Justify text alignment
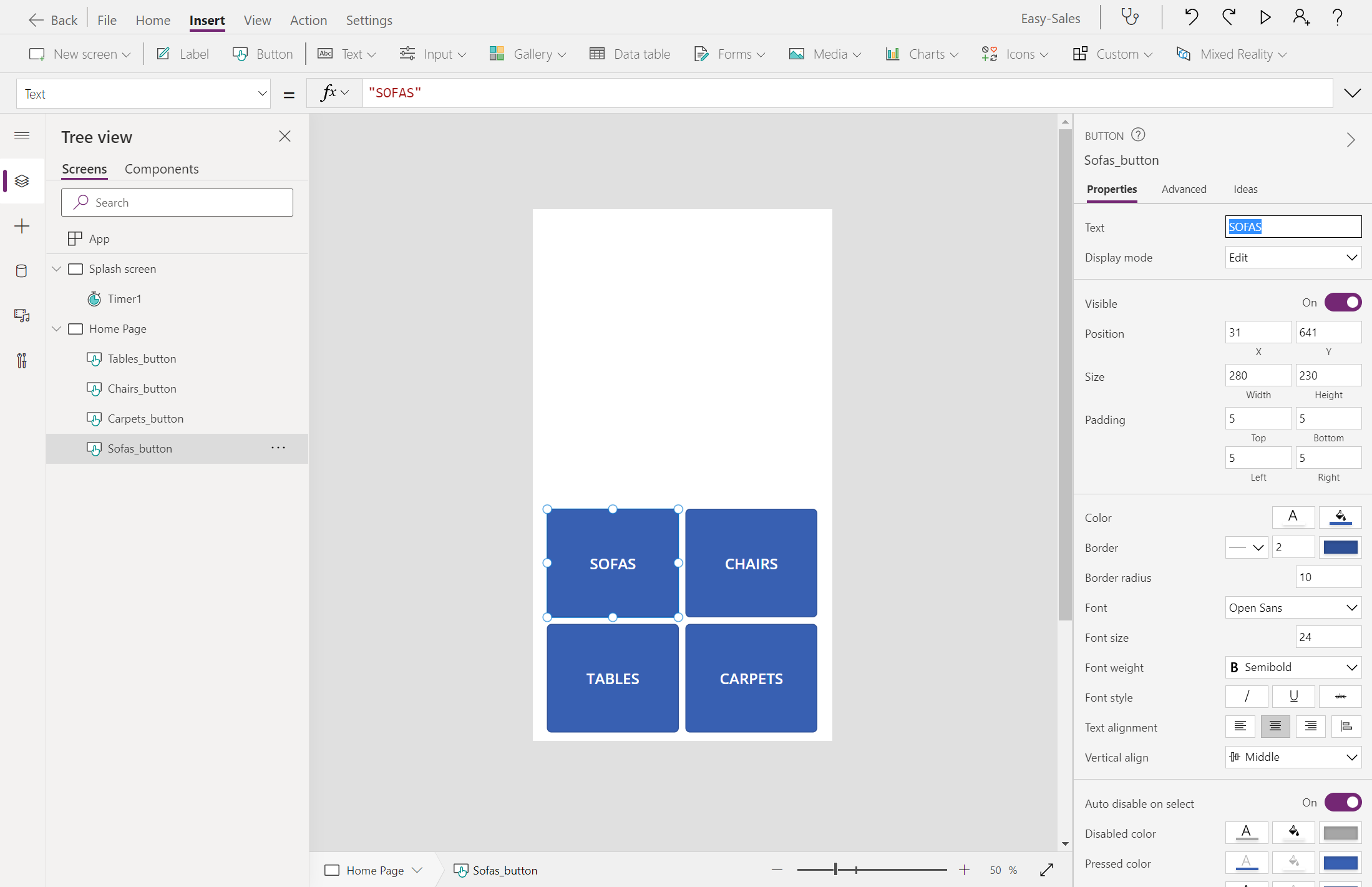This screenshot has width=1372, height=887. [1346, 727]
